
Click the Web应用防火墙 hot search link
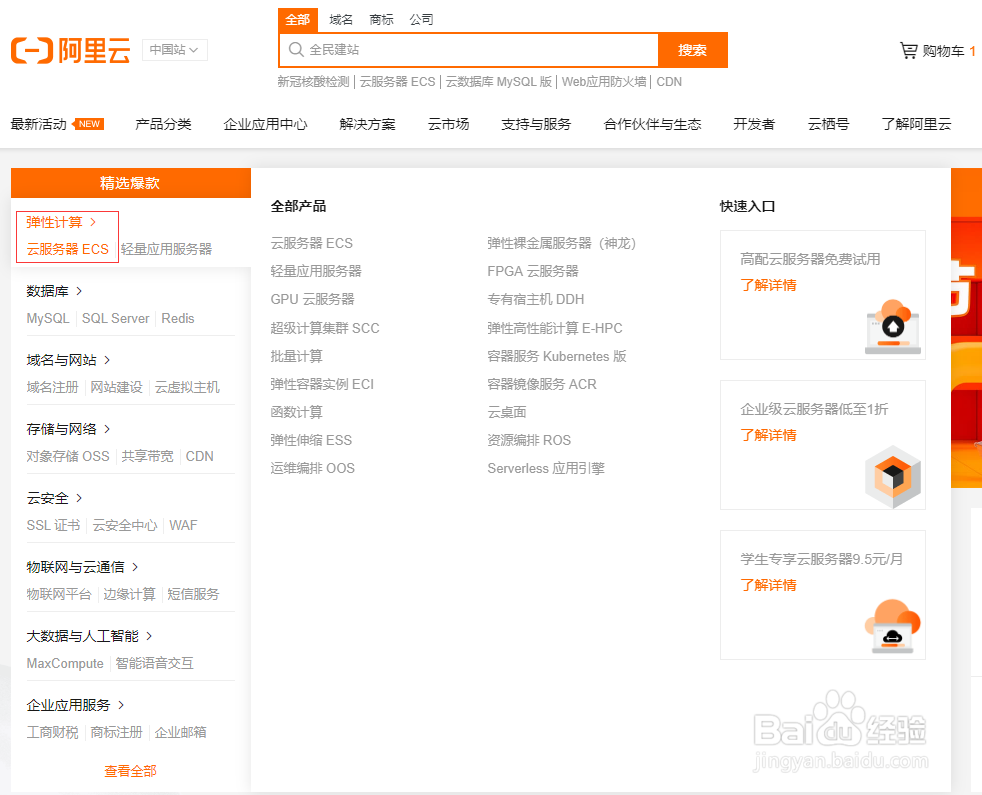[604, 81]
